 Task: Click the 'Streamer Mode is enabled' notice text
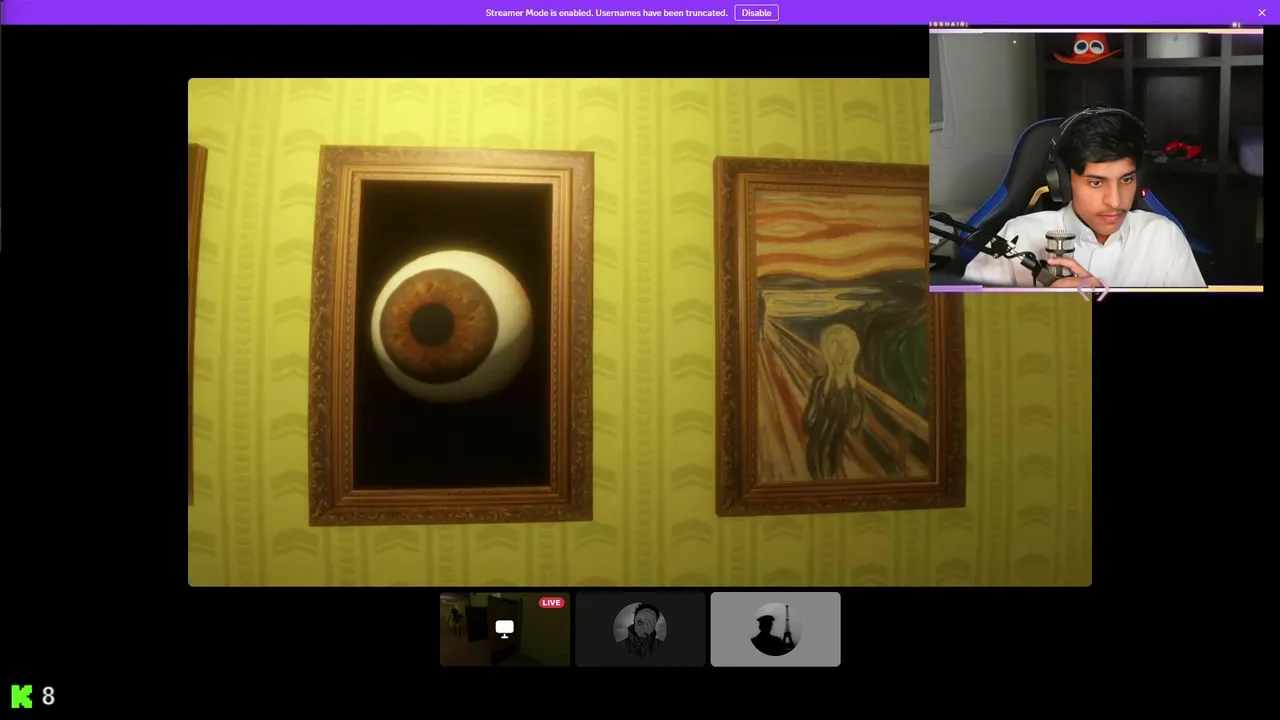[606, 13]
